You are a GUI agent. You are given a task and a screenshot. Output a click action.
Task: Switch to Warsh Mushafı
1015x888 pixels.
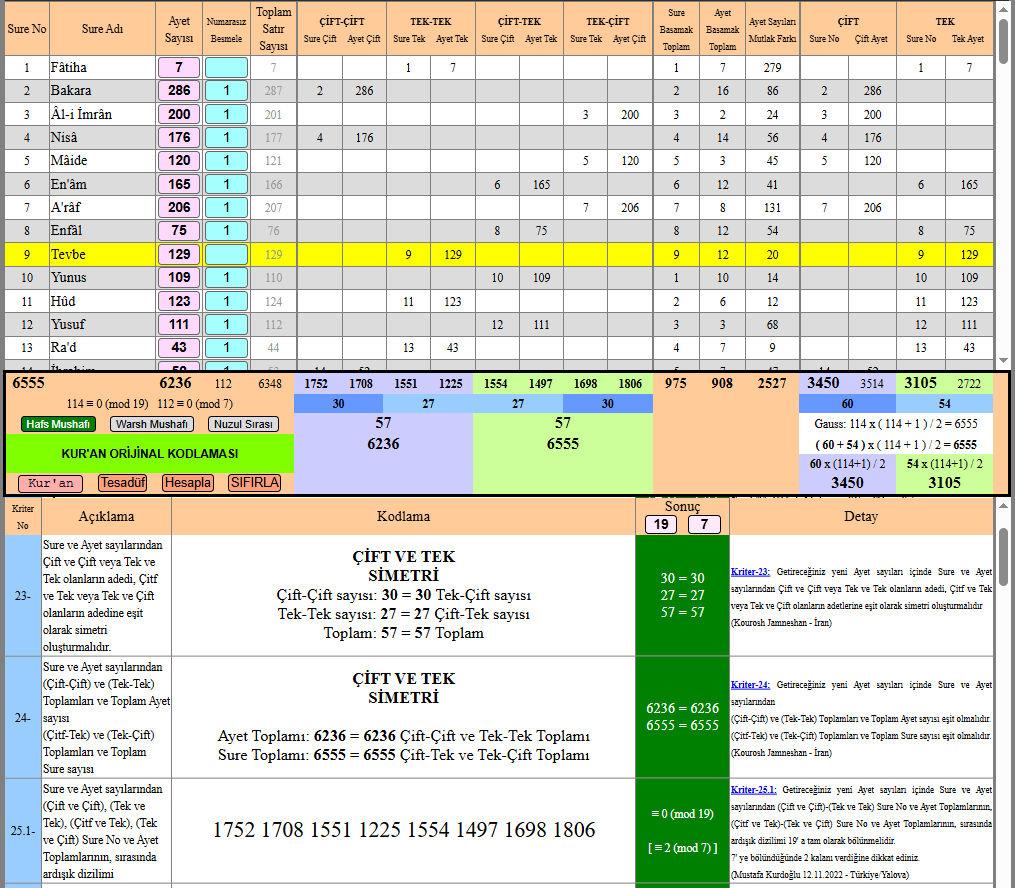click(x=151, y=424)
